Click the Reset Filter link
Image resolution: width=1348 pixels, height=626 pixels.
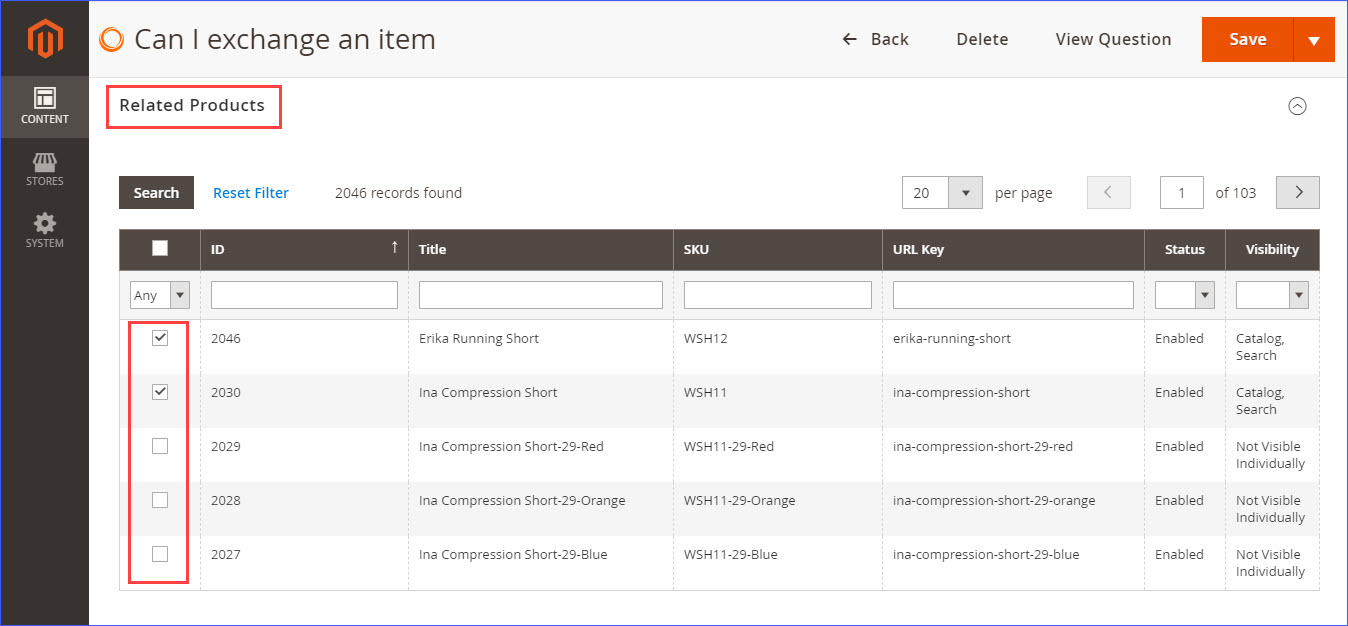coord(251,193)
